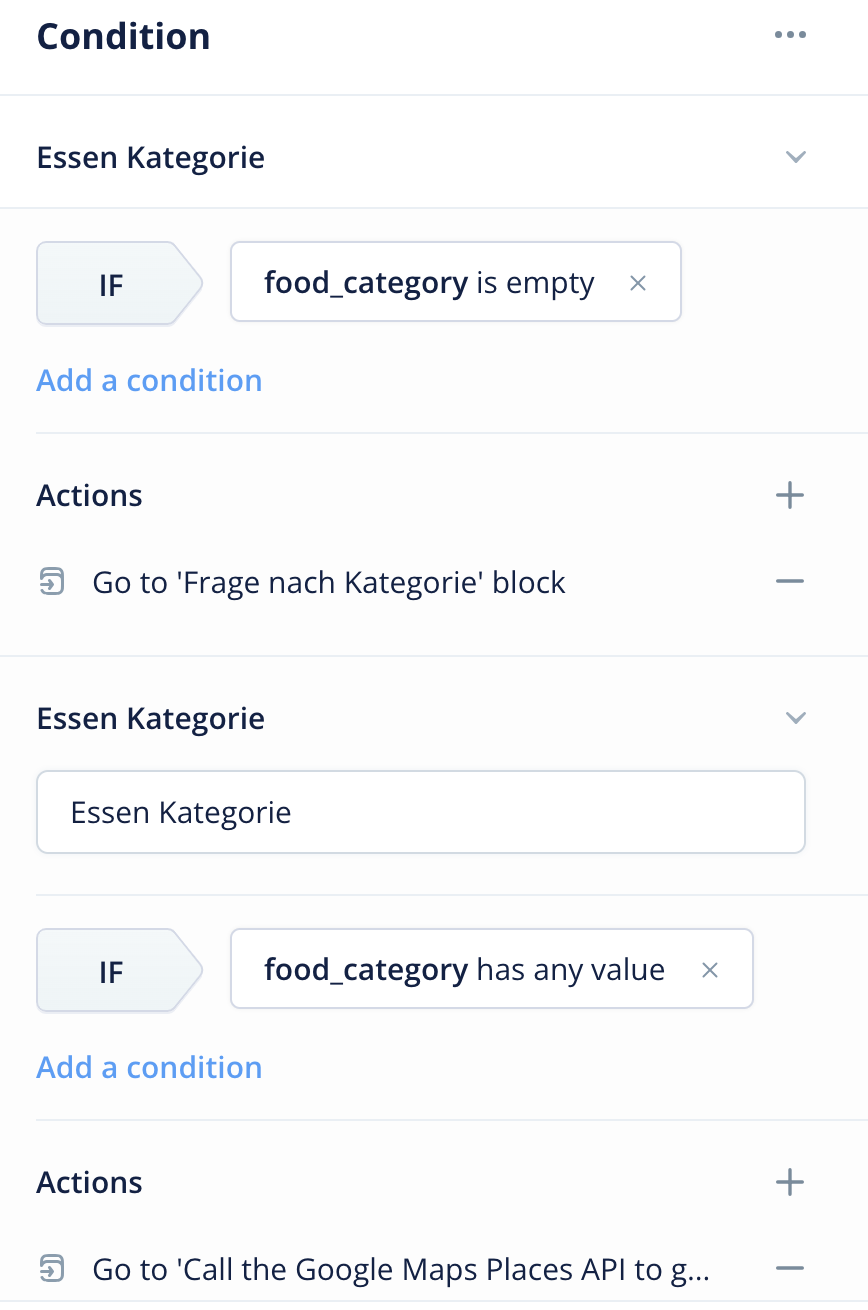Add an action with the first plus icon
The width and height of the screenshot is (868, 1310).
(x=789, y=495)
